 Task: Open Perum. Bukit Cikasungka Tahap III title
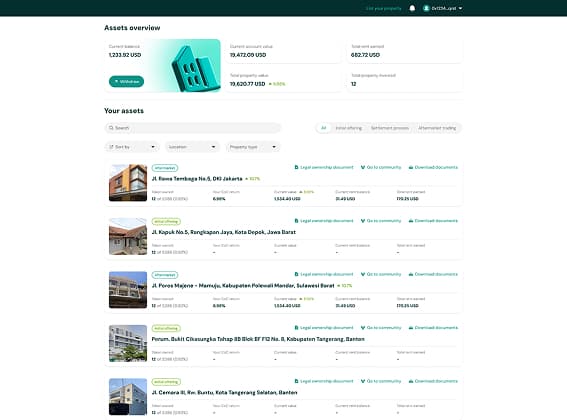tap(258, 339)
